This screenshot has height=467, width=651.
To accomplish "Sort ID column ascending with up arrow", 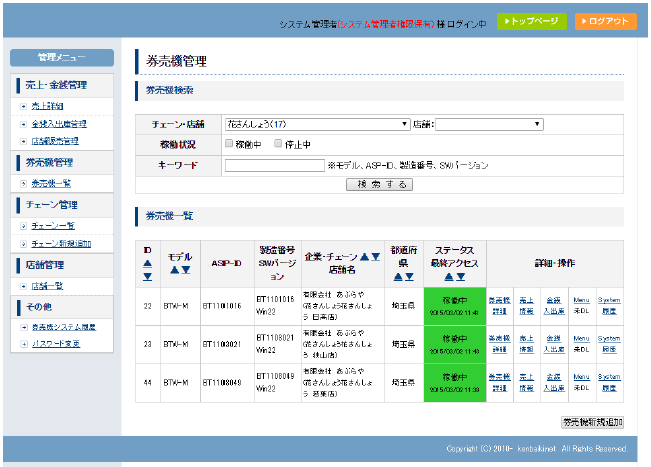I will tap(147, 263).
